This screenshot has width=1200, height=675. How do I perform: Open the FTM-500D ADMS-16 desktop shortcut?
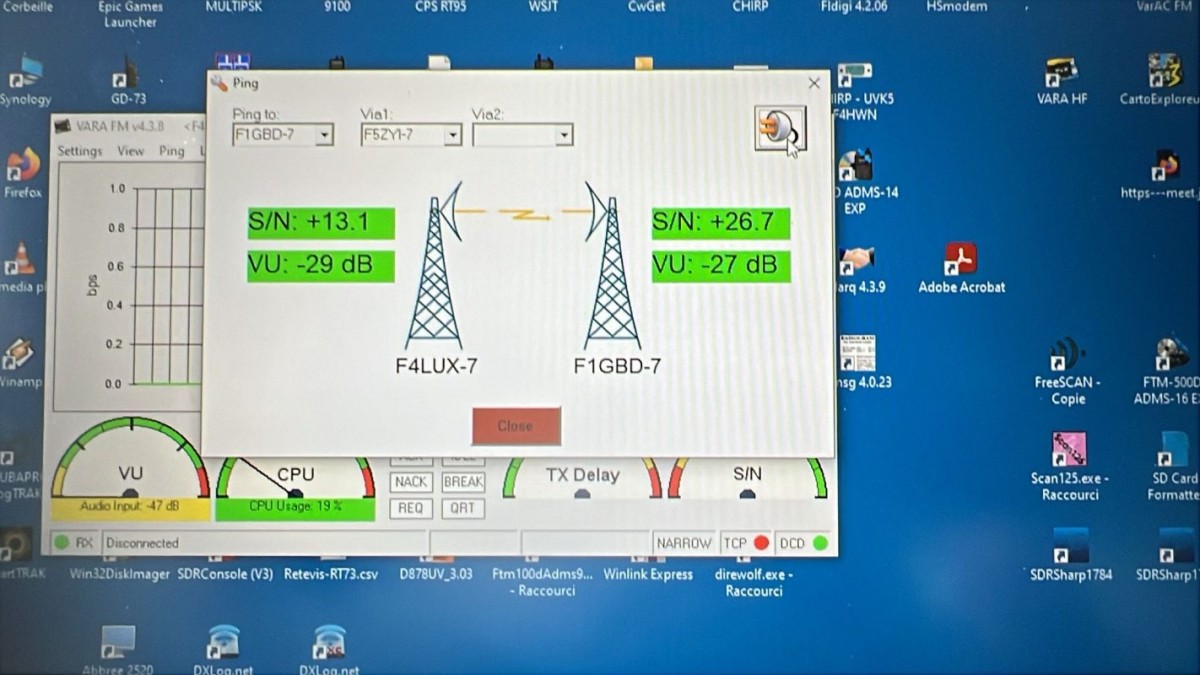click(1166, 370)
